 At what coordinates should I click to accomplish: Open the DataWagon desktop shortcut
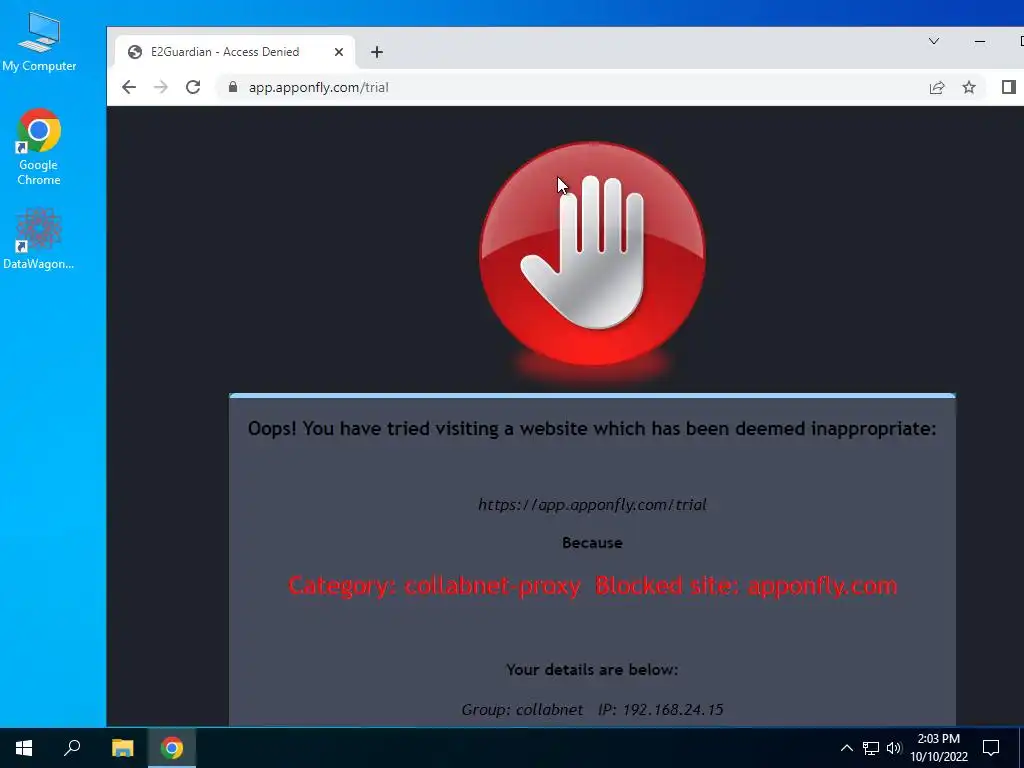pos(39,238)
